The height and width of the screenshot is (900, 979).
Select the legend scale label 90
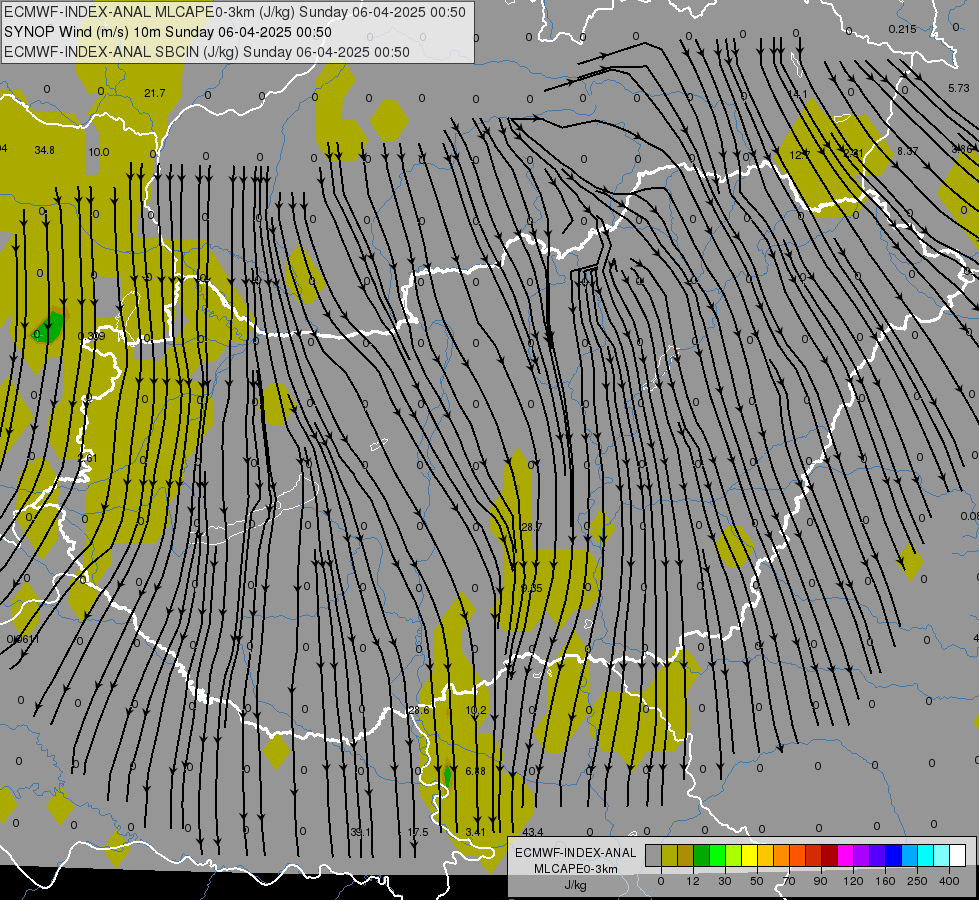click(x=820, y=881)
